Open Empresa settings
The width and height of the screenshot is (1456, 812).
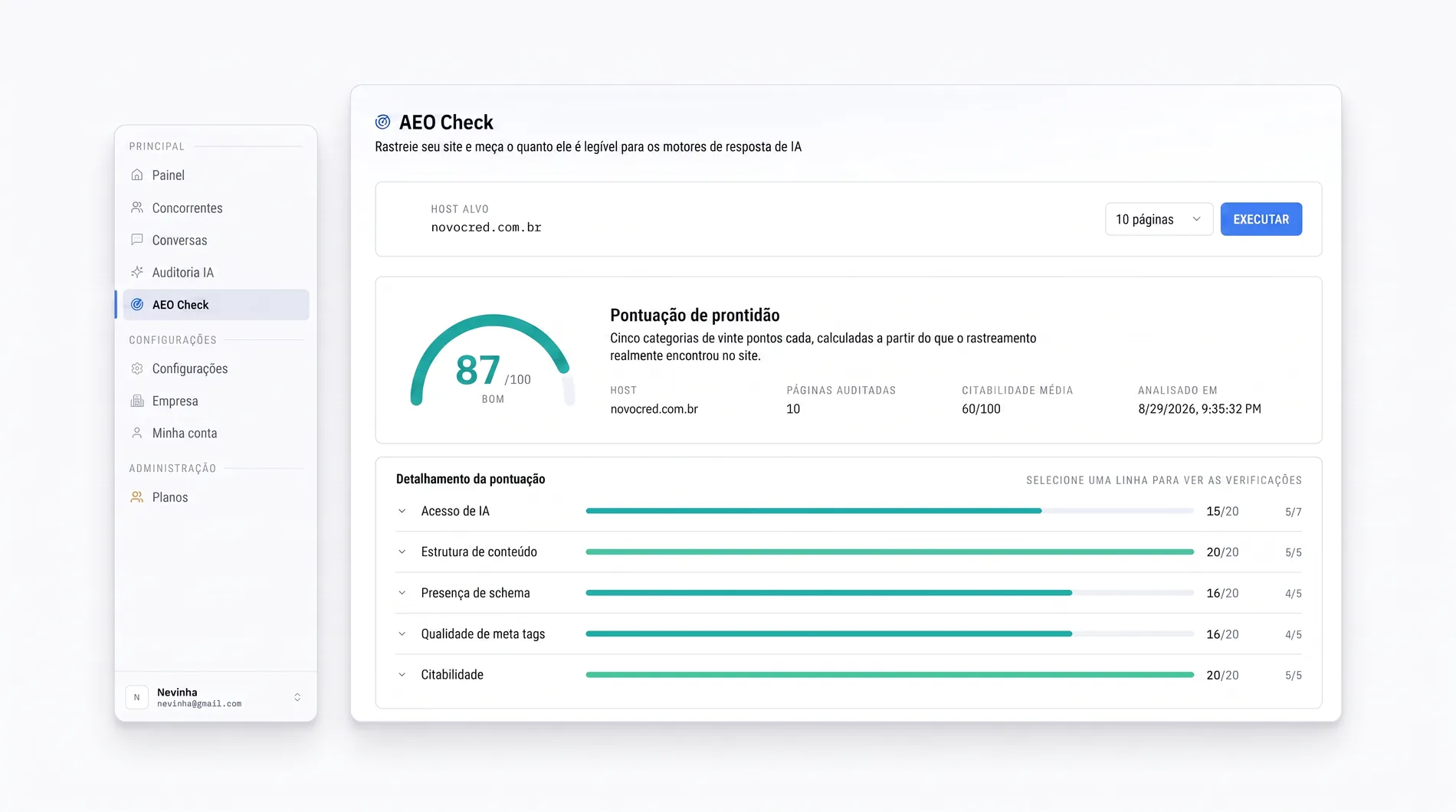pos(216,401)
